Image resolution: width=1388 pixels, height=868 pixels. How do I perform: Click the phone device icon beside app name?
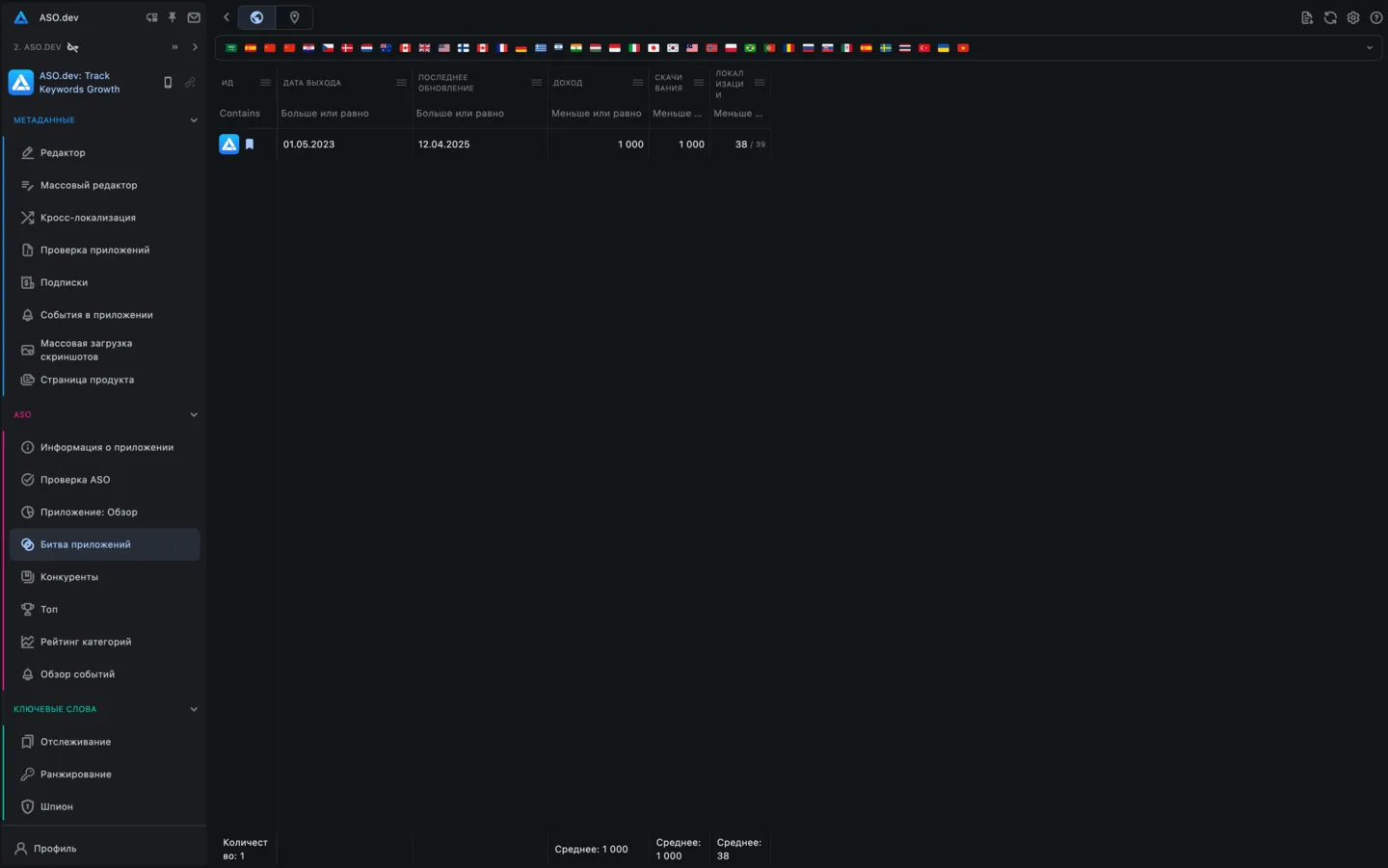168,83
